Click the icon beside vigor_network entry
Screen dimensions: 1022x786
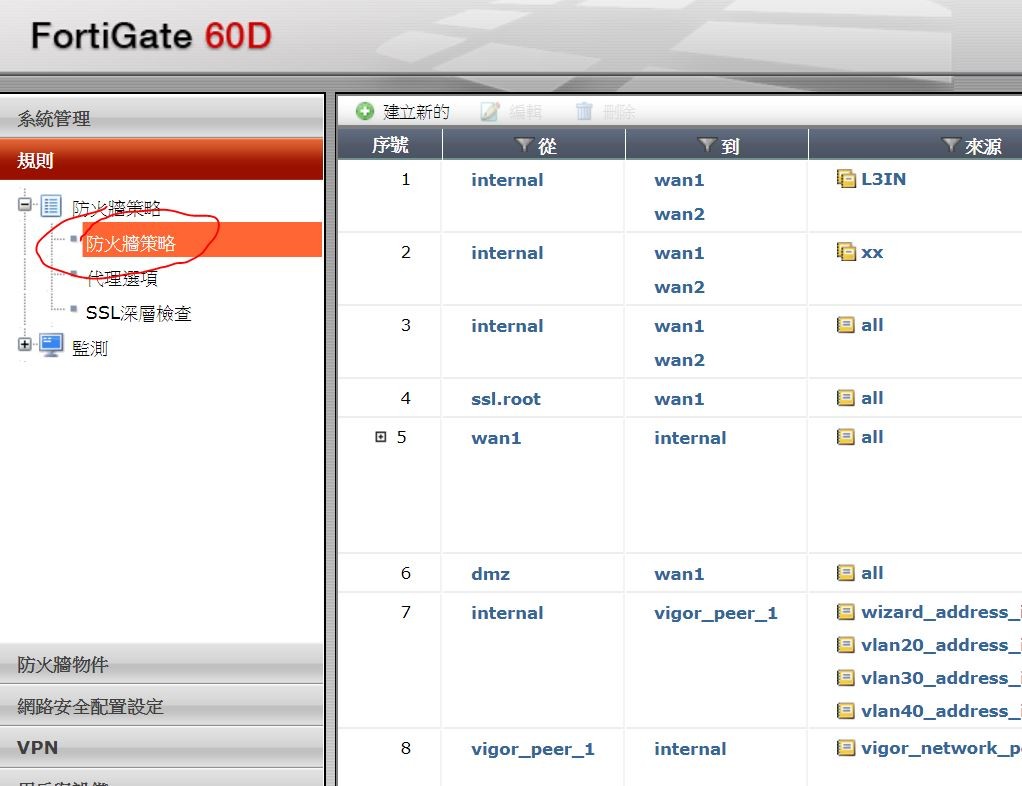click(845, 748)
